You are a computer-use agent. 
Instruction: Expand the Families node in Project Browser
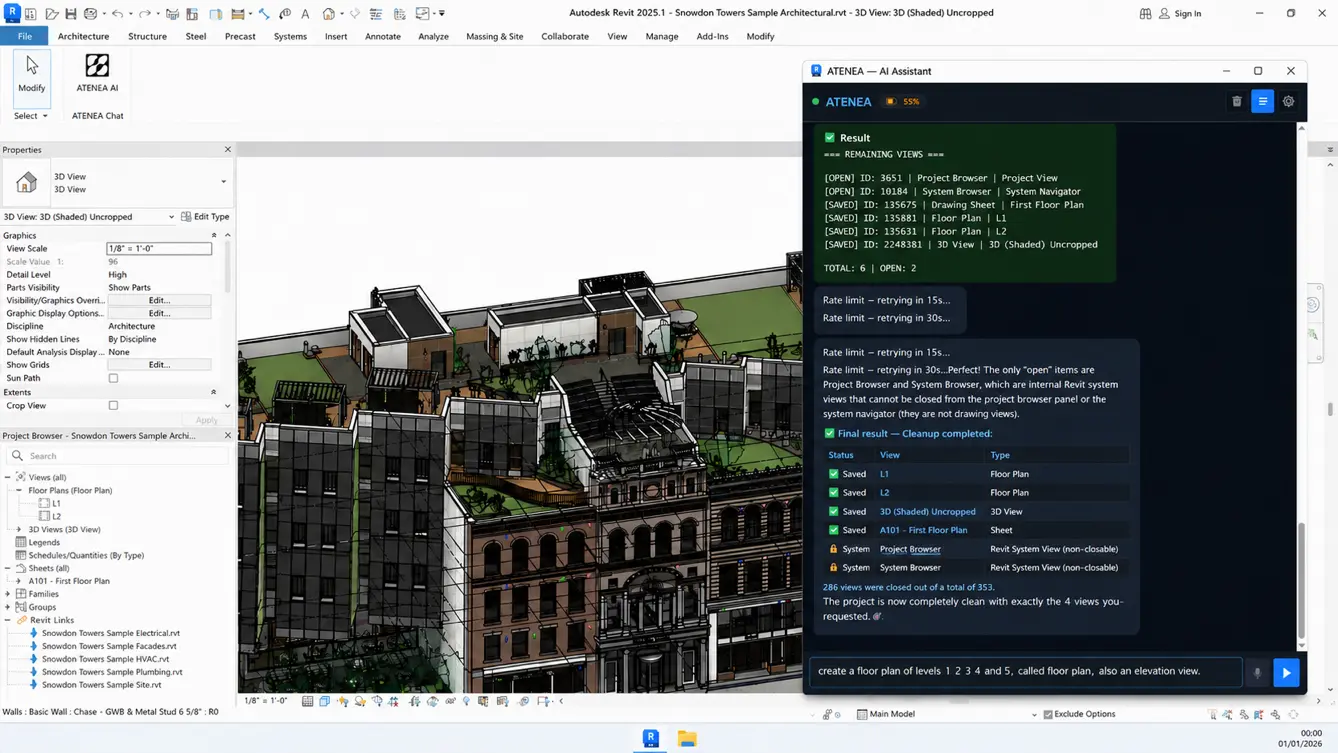(x=8, y=594)
